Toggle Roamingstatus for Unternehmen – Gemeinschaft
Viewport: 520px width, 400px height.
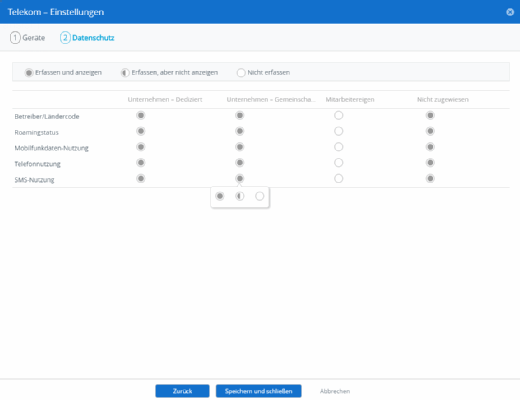point(240,131)
